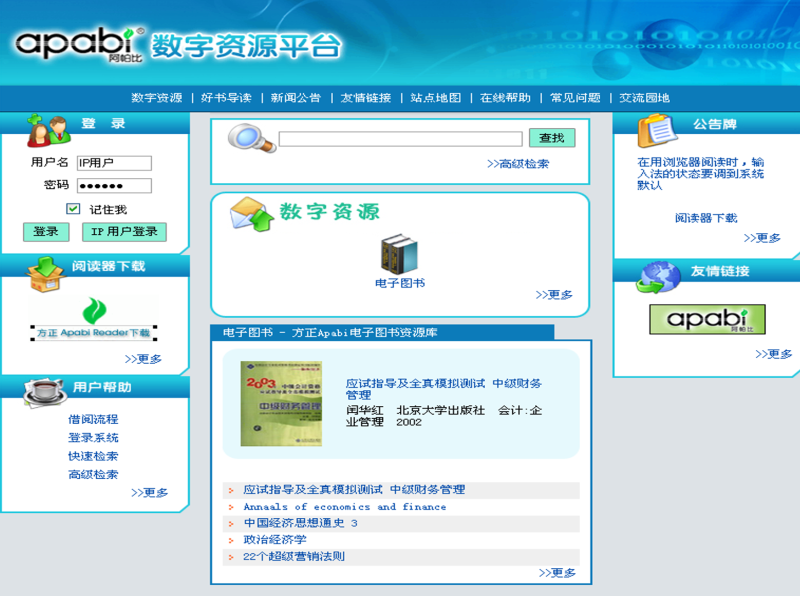Focus the 密码 password field

[x=114, y=186]
